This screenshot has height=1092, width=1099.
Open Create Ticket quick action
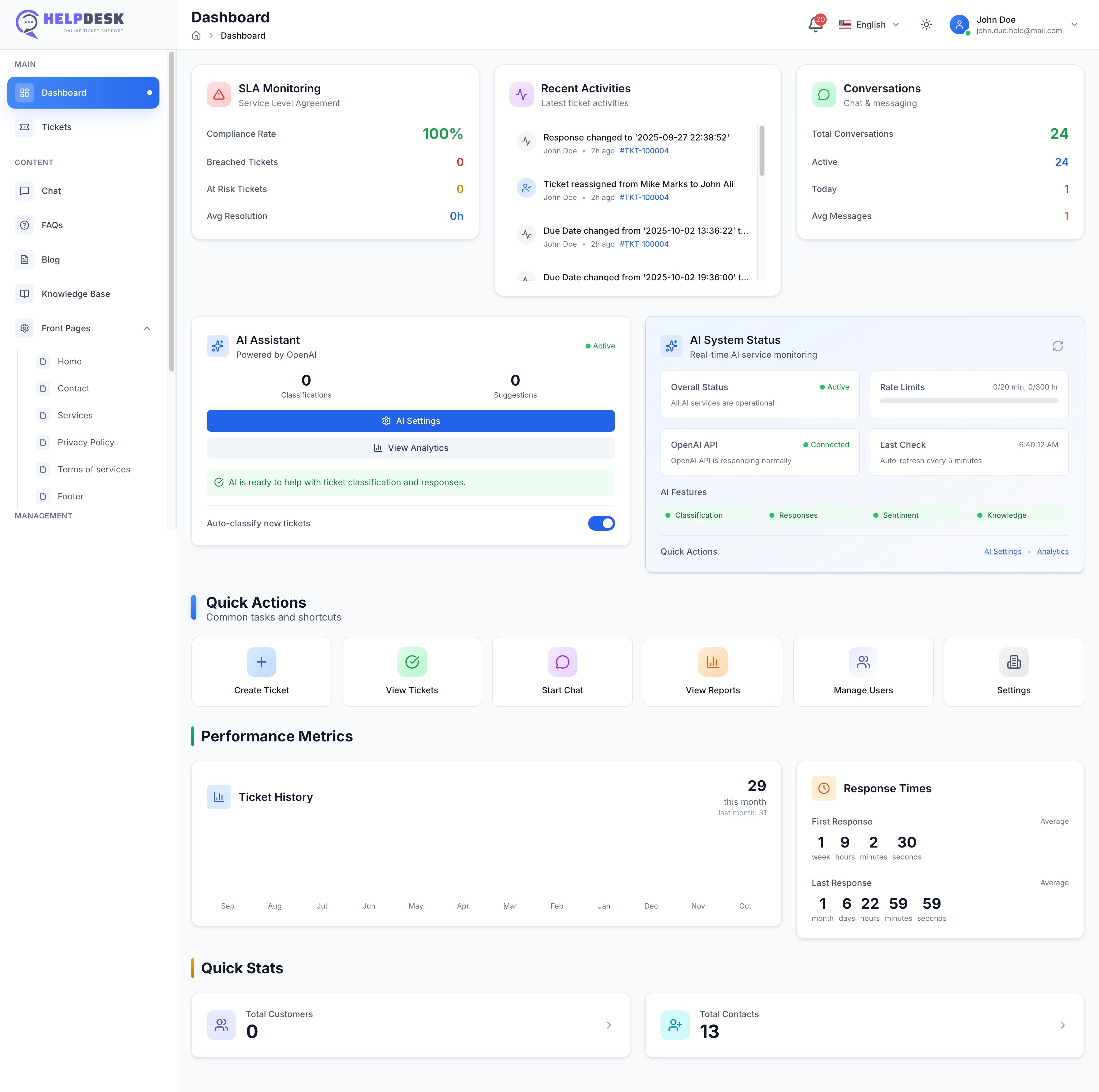pyautogui.click(x=261, y=671)
